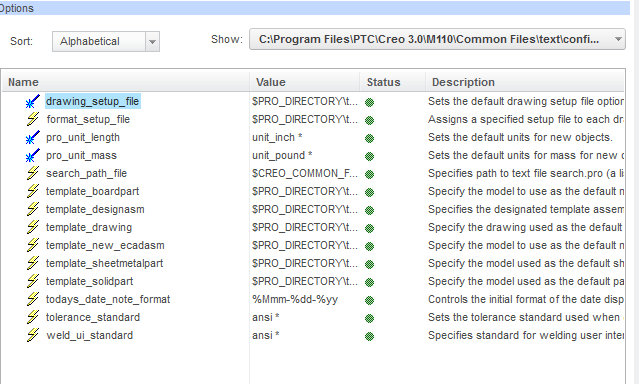This screenshot has width=639, height=384.
Task: Click ansi * value for tolerance_standard
Action: (266, 317)
